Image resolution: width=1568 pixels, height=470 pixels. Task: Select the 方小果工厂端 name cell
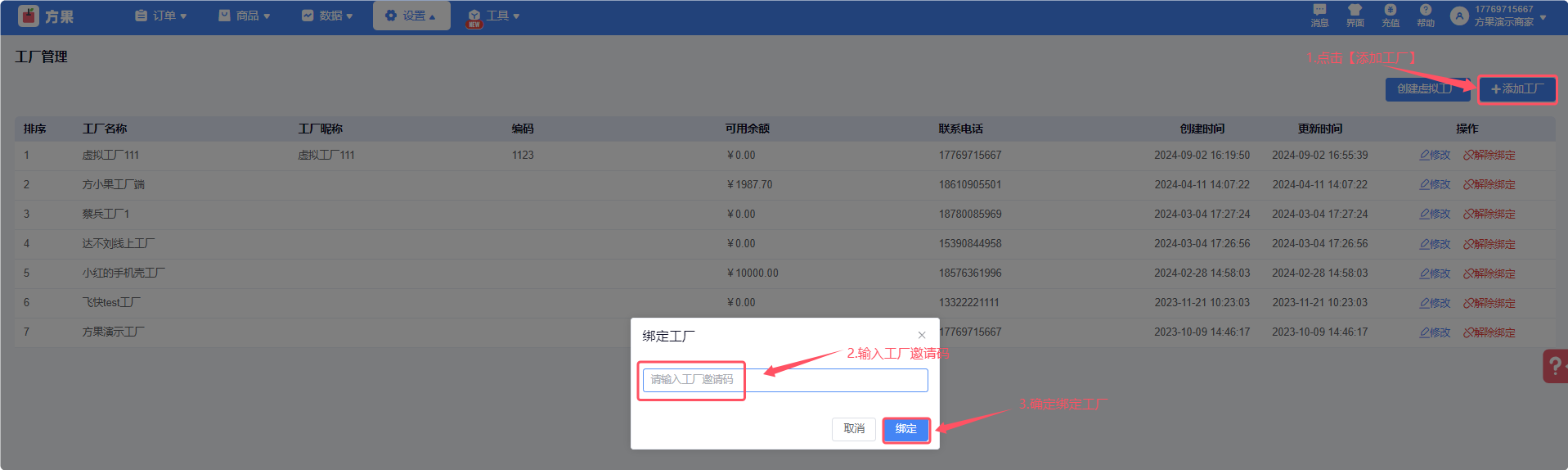click(113, 184)
